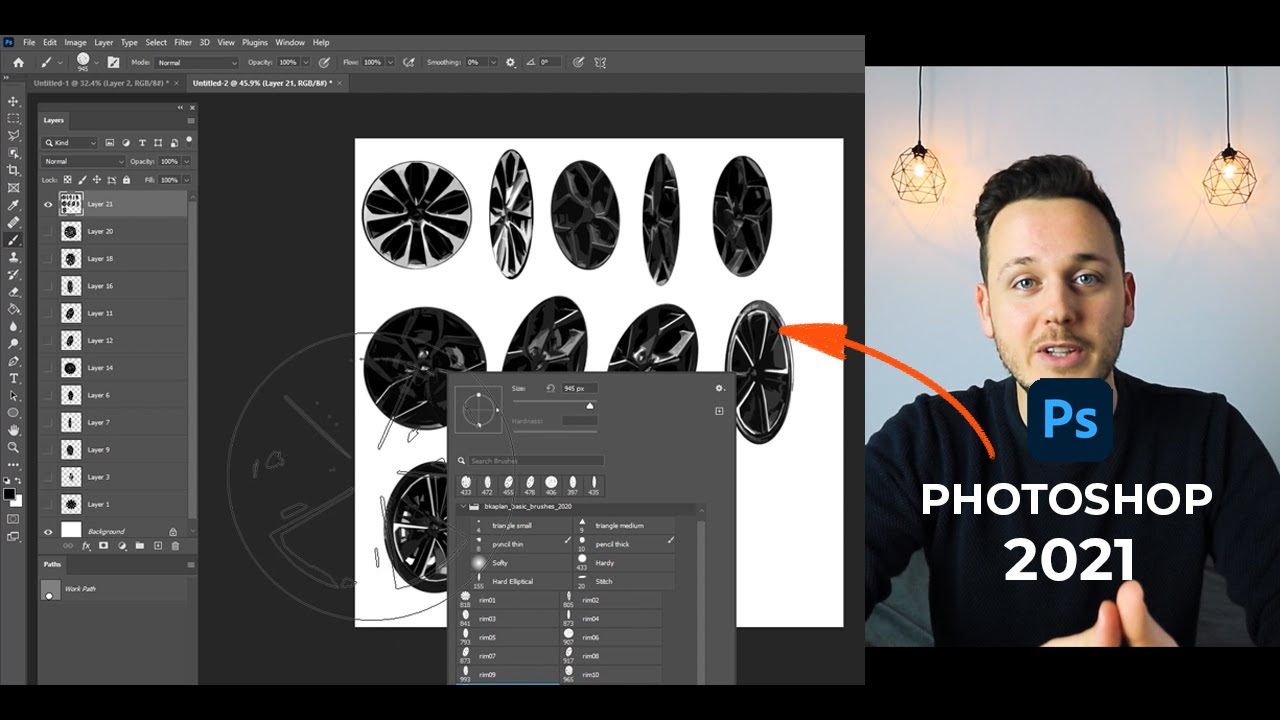Open the painting Mode dropdown

pos(196,62)
